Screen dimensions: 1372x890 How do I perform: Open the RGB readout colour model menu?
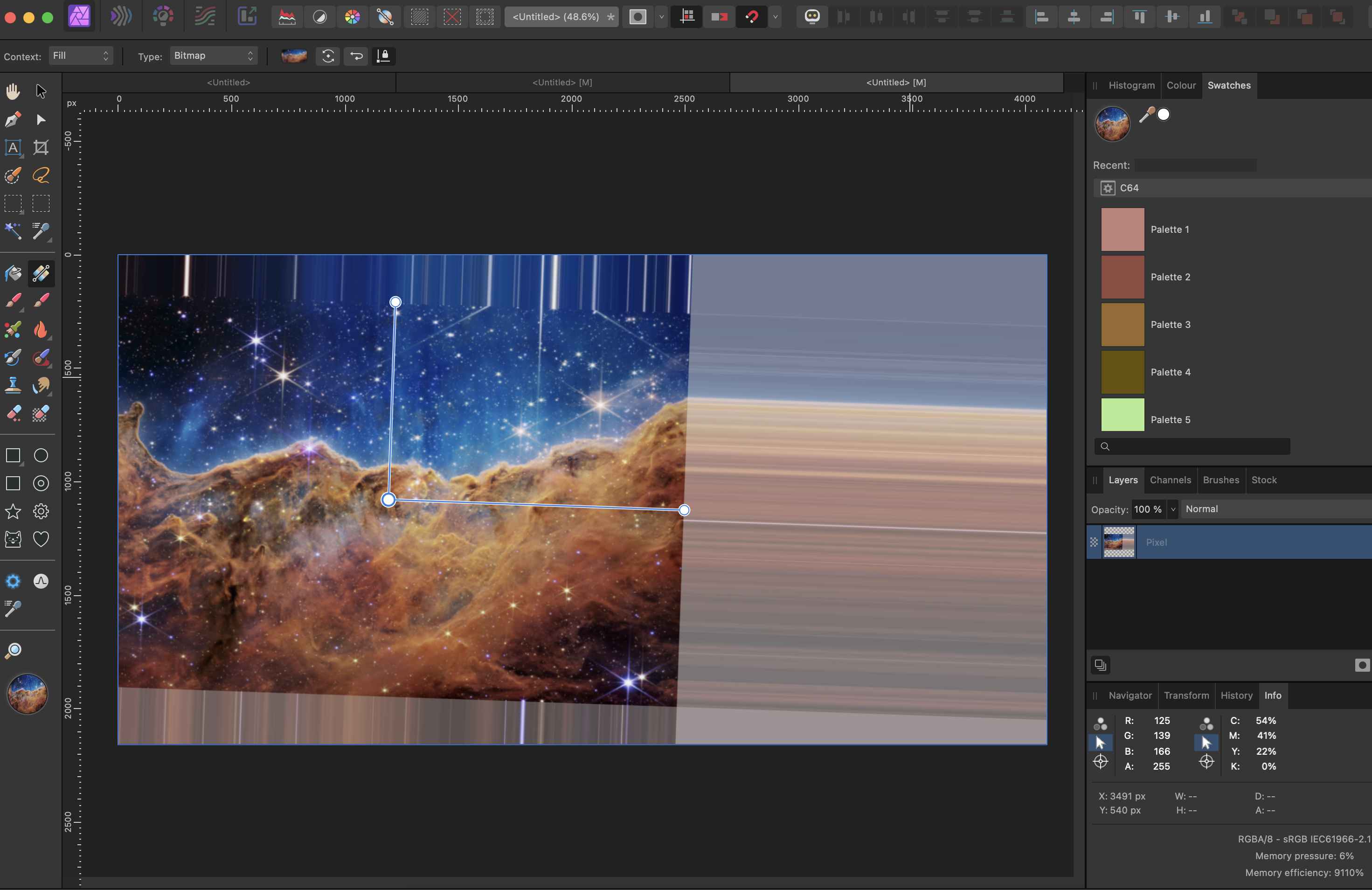point(1100,723)
